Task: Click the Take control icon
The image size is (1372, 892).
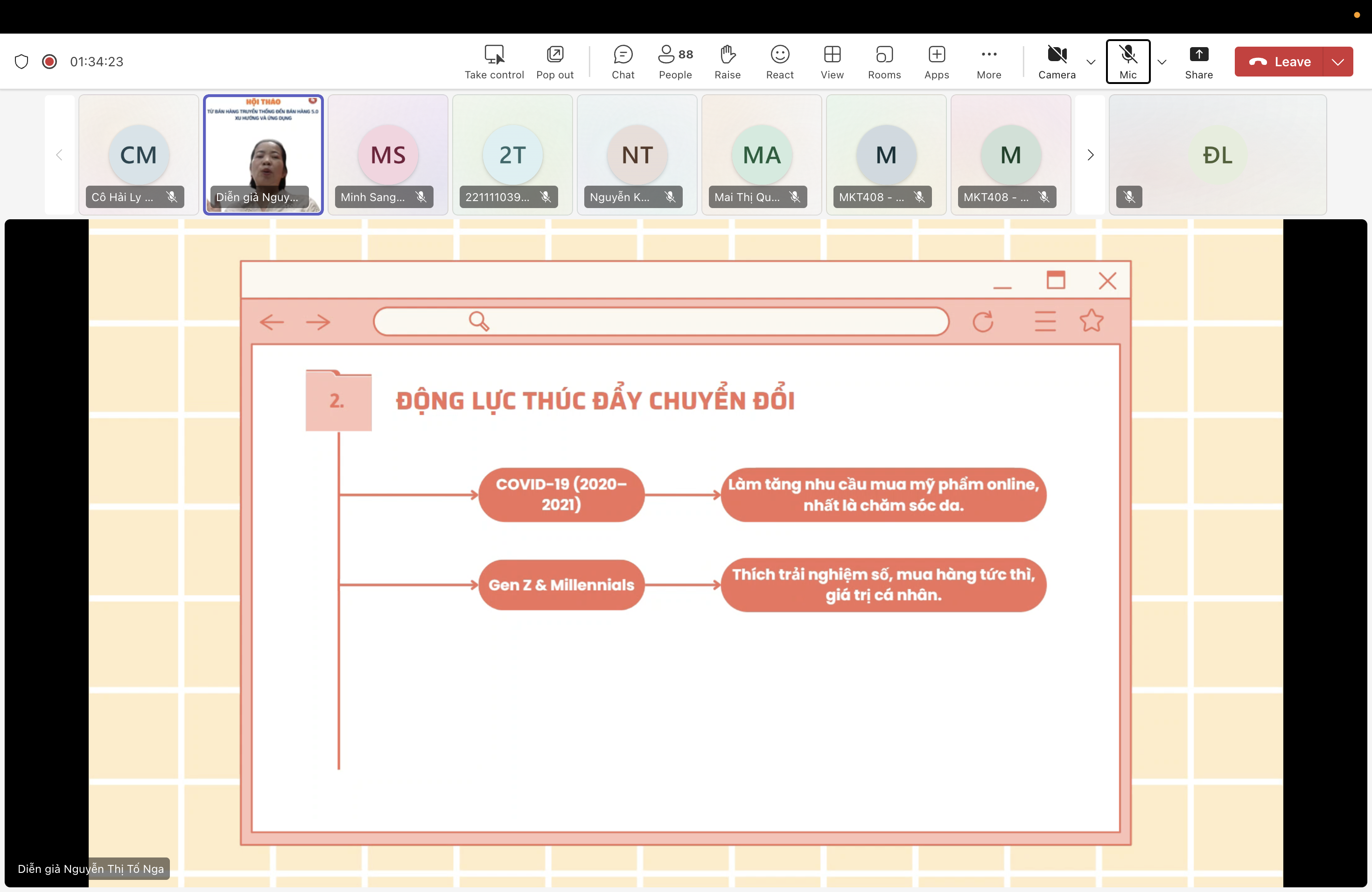Action: 494,62
